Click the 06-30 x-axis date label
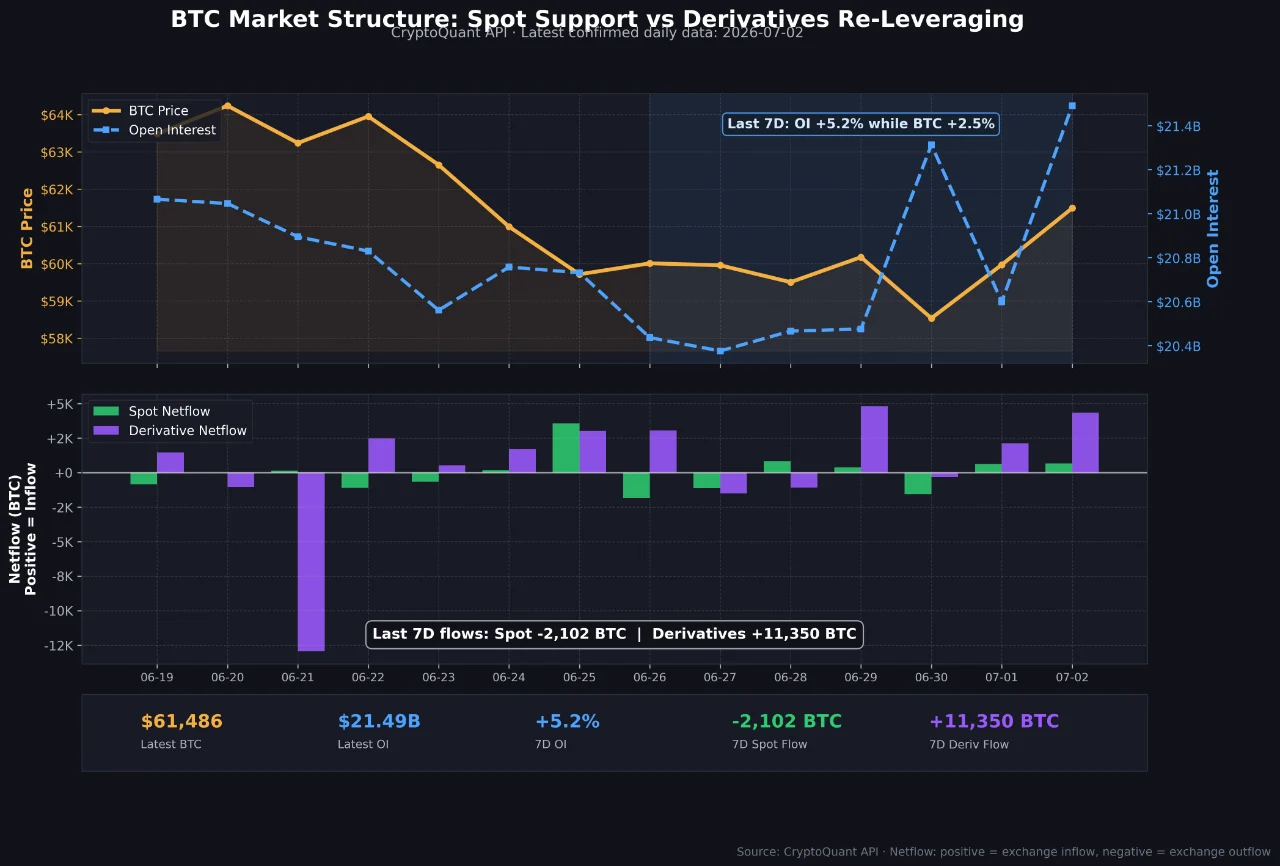This screenshot has height=866, width=1280. [x=931, y=677]
